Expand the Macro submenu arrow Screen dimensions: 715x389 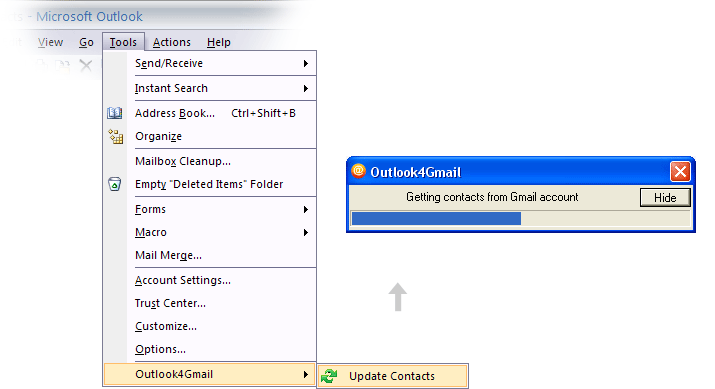point(306,233)
